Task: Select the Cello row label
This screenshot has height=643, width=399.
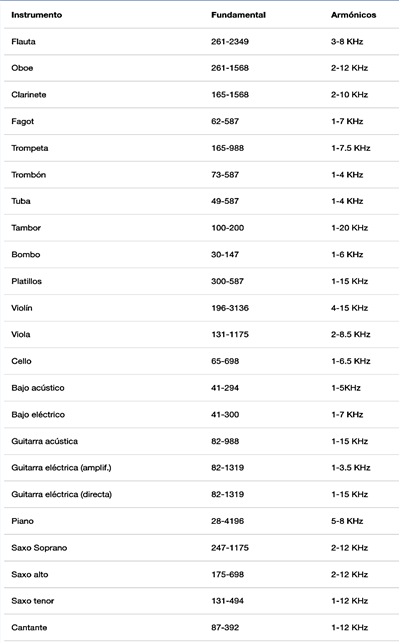Action: pos(21,361)
